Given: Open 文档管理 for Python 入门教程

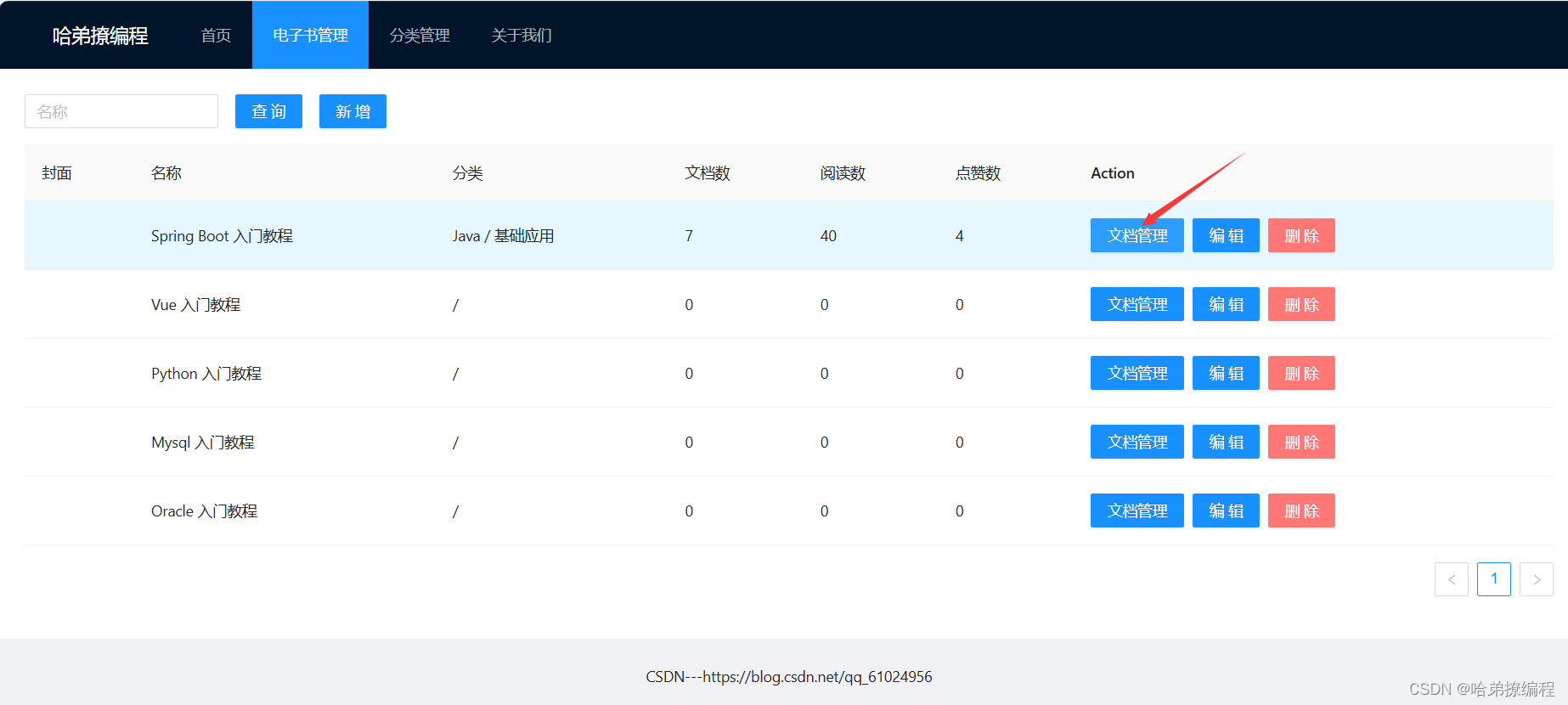Looking at the screenshot, I should click(1137, 373).
